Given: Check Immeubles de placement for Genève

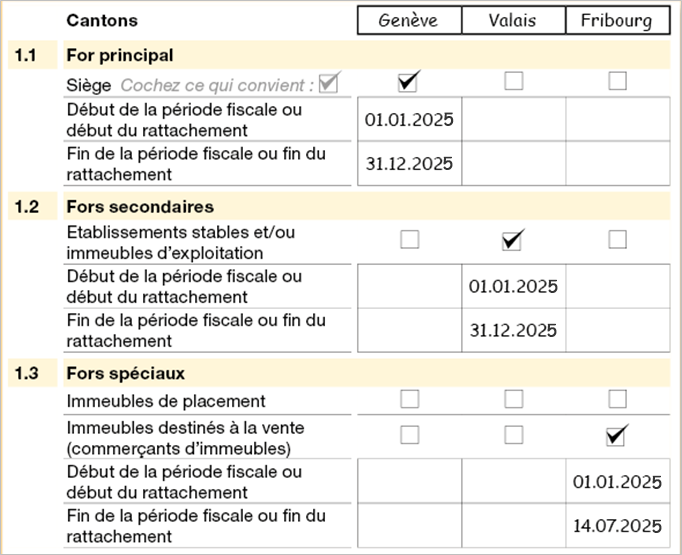Looking at the screenshot, I should (x=409, y=399).
